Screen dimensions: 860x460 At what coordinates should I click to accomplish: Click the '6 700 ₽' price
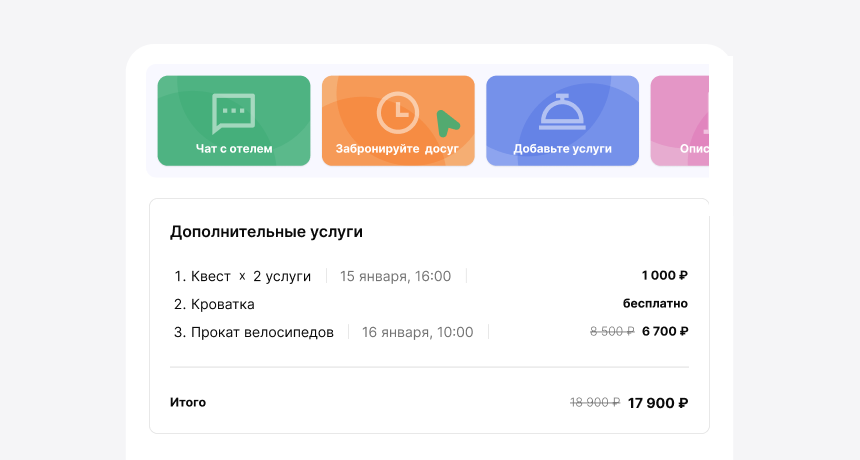click(x=665, y=331)
